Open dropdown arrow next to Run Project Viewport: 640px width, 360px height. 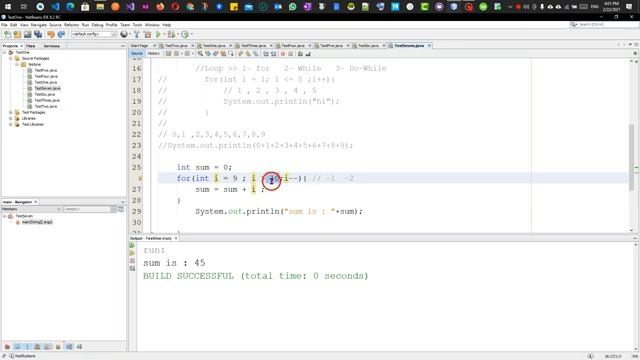point(164,35)
